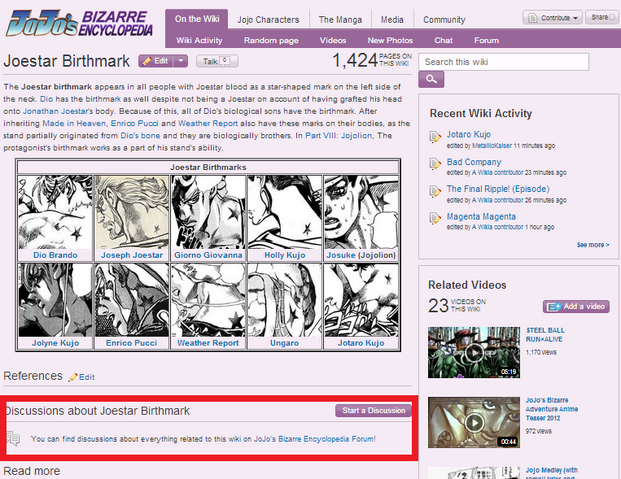Screen dimensions: 621x479
Task: Click the Search this wiki field
Action: [x=503, y=62]
